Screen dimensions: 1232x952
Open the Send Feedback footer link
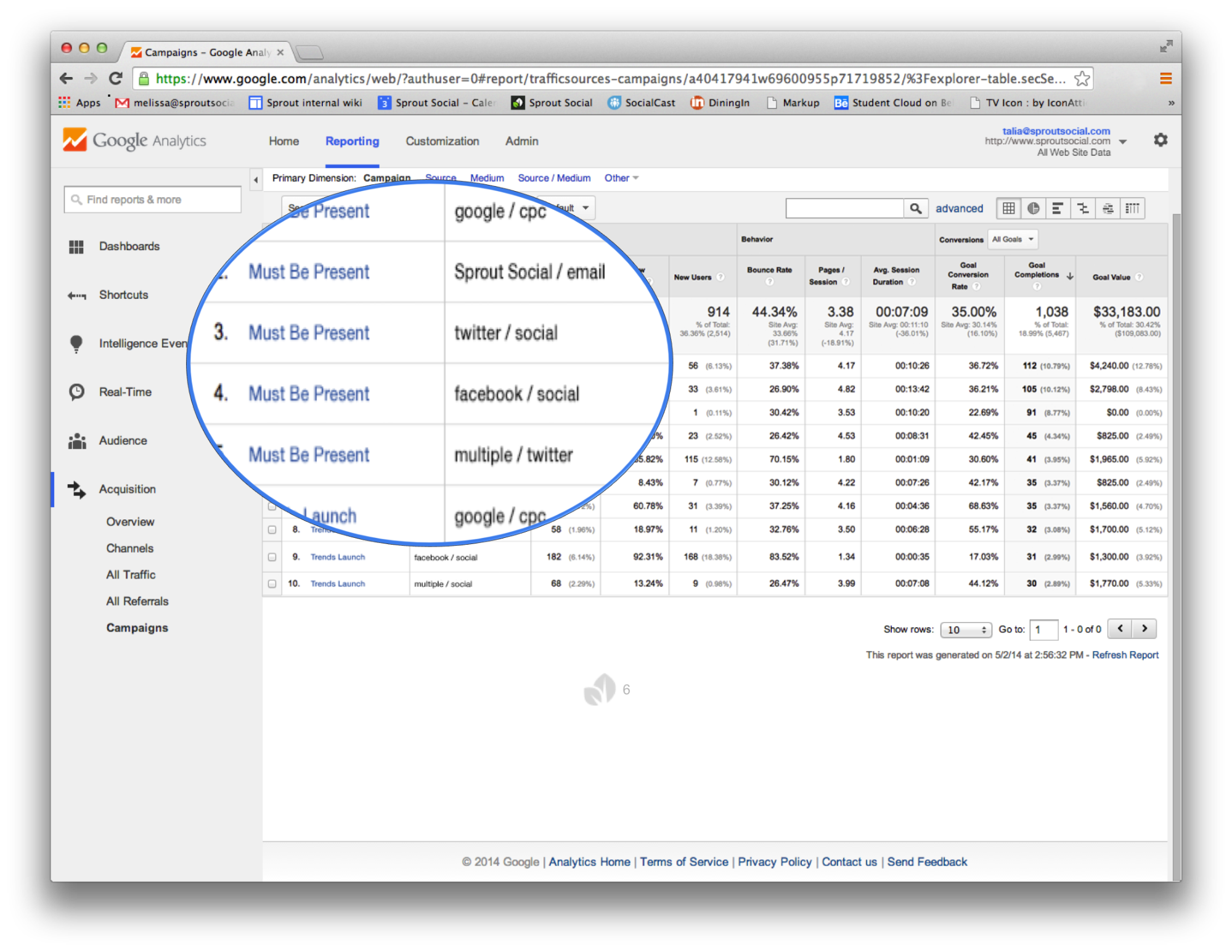click(x=927, y=861)
